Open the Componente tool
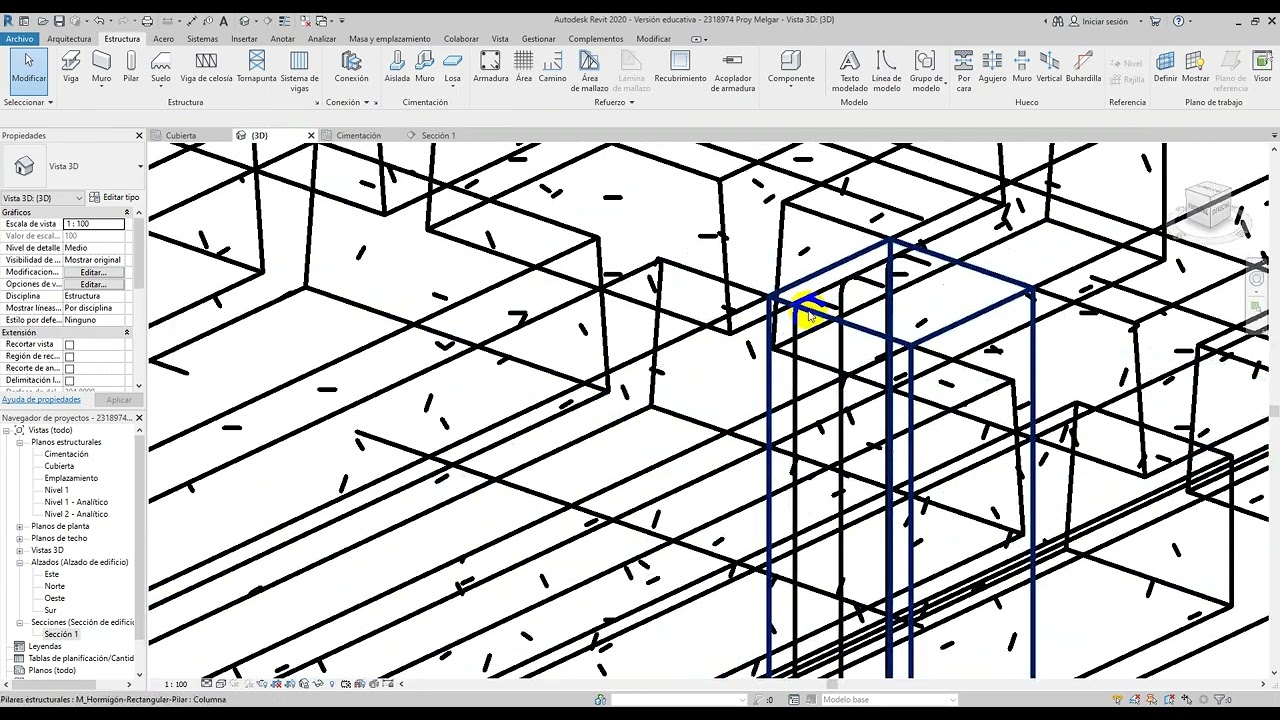Image resolution: width=1280 pixels, height=720 pixels. pos(791,68)
